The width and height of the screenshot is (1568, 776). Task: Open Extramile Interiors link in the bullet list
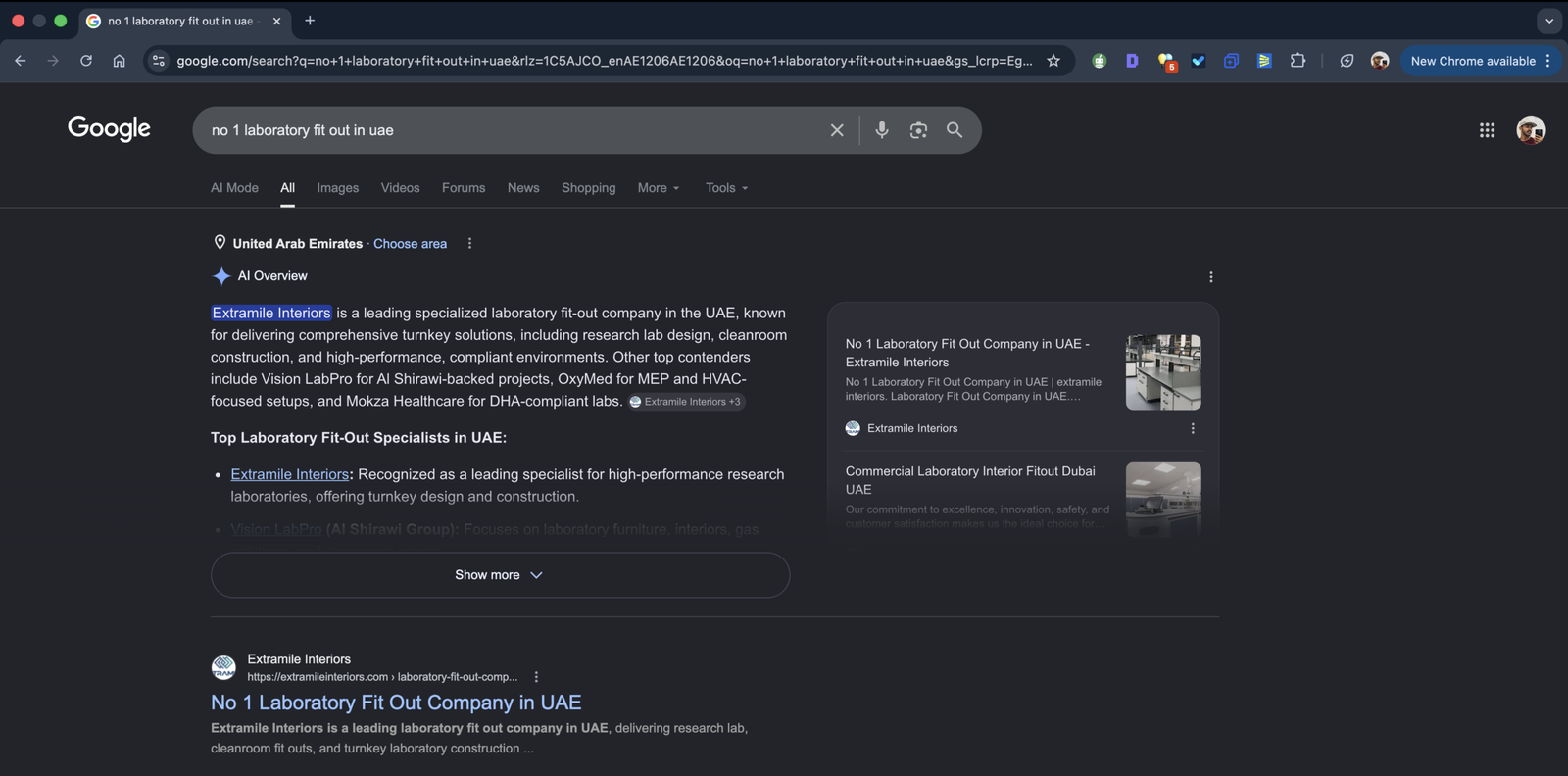(290, 474)
